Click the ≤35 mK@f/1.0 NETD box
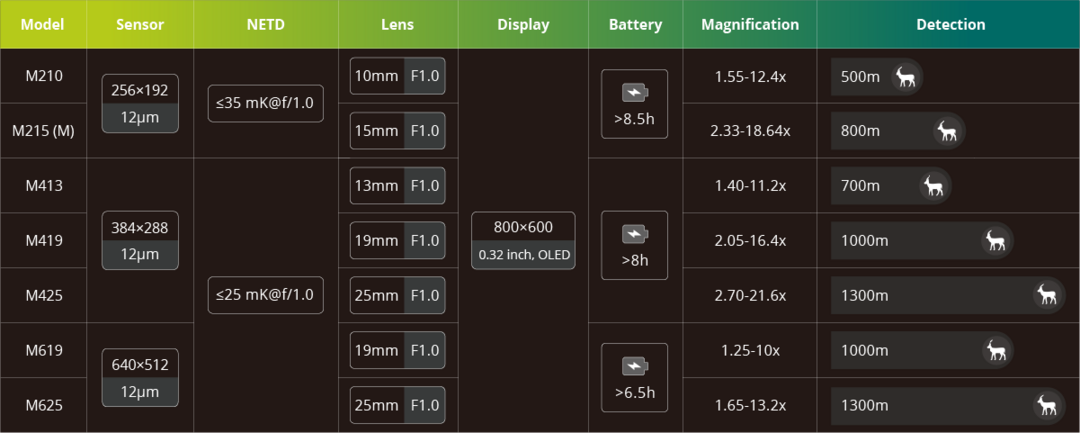The image size is (1080, 433). pos(265,103)
